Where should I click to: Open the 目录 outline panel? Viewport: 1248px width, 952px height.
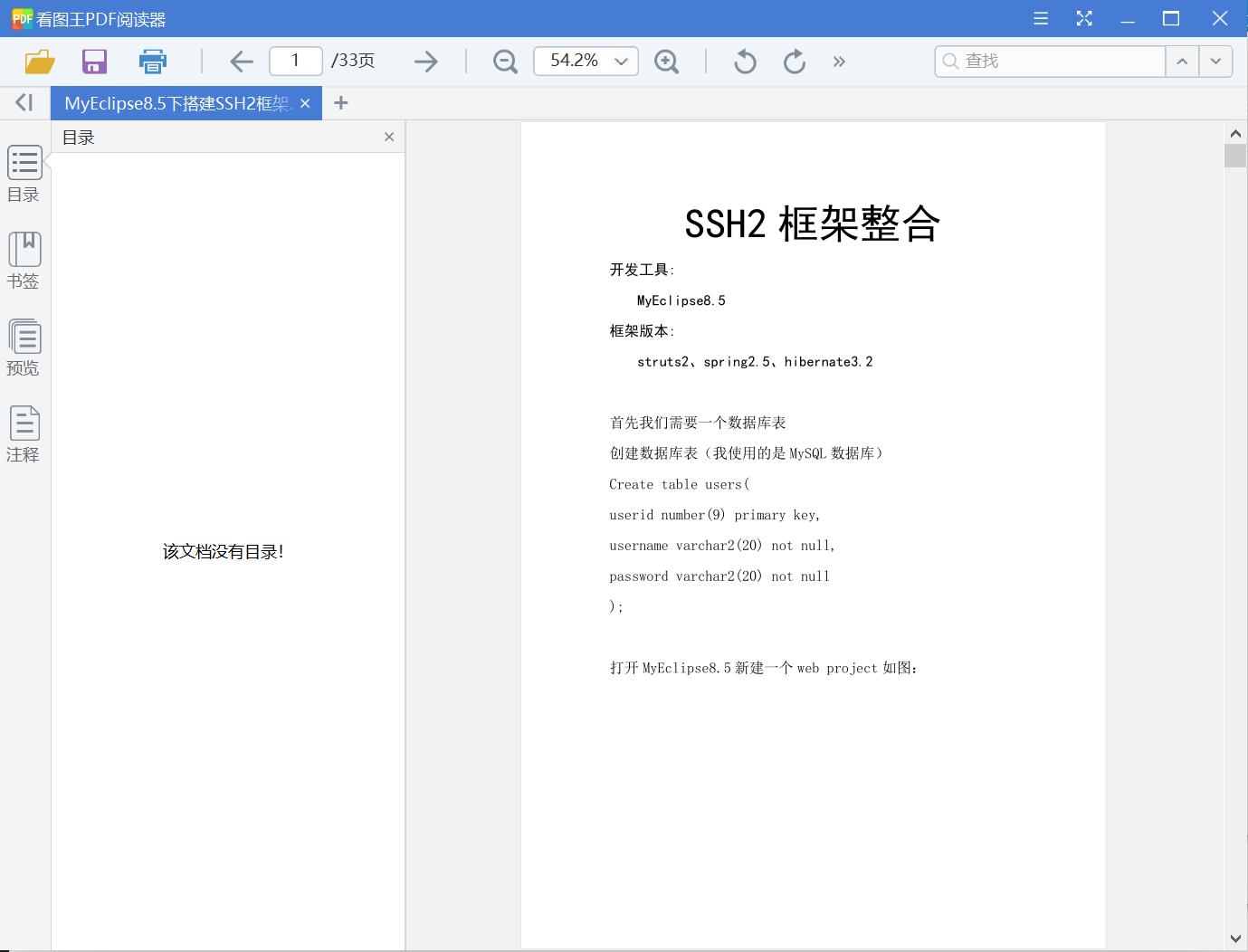point(24,174)
